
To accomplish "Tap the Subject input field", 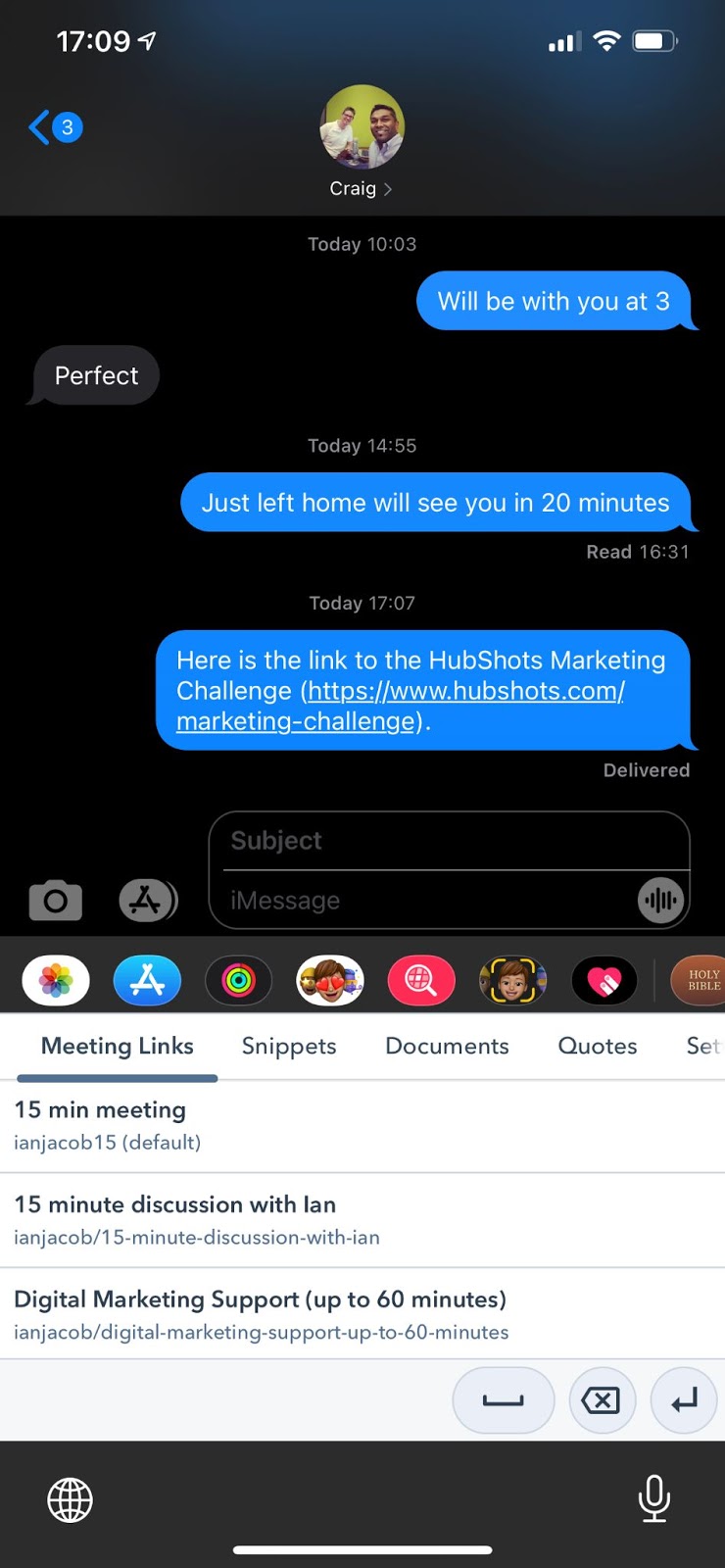I will pos(450,841).
